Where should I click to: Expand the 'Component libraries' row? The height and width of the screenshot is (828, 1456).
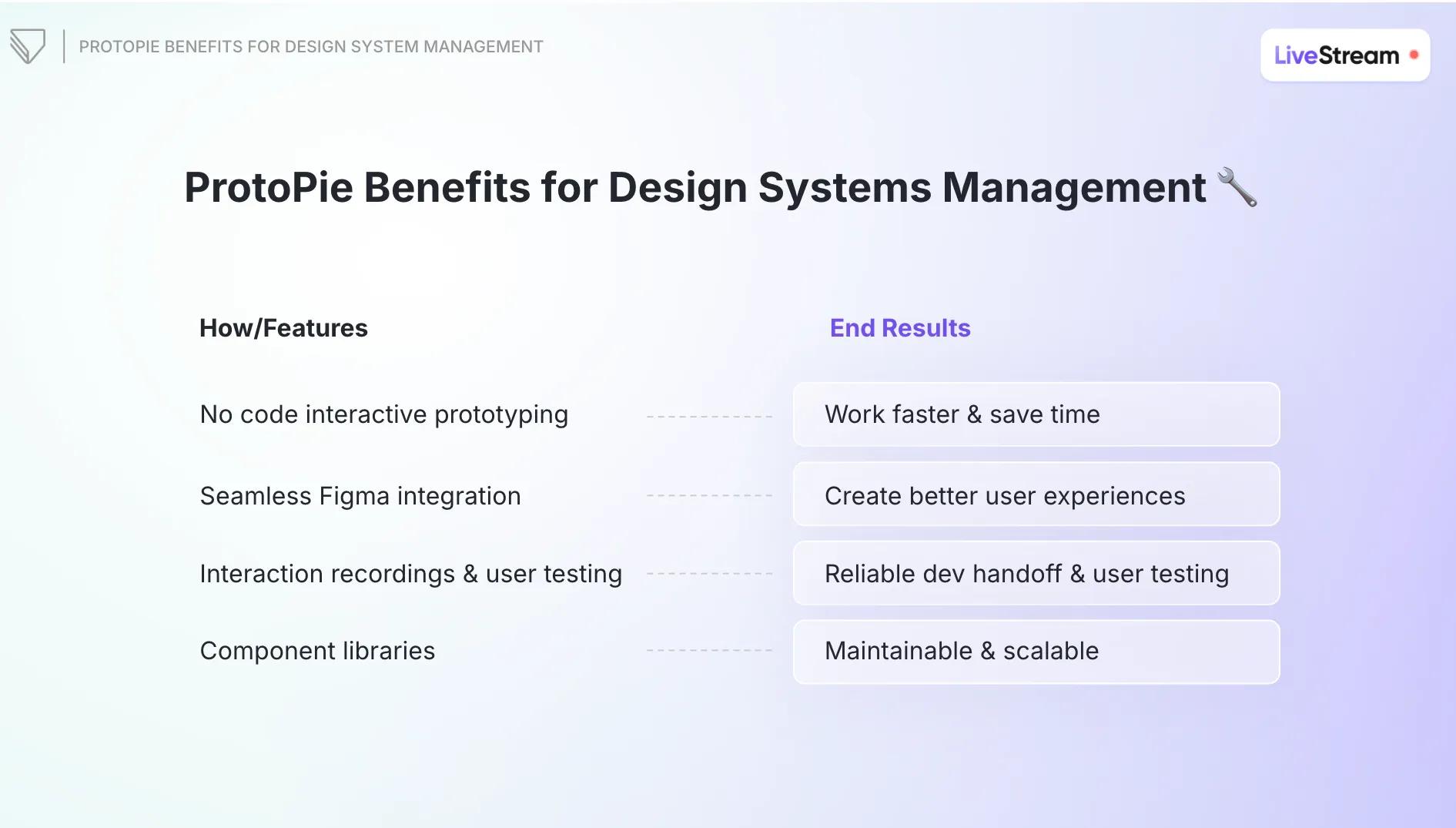tap(317, 651)
